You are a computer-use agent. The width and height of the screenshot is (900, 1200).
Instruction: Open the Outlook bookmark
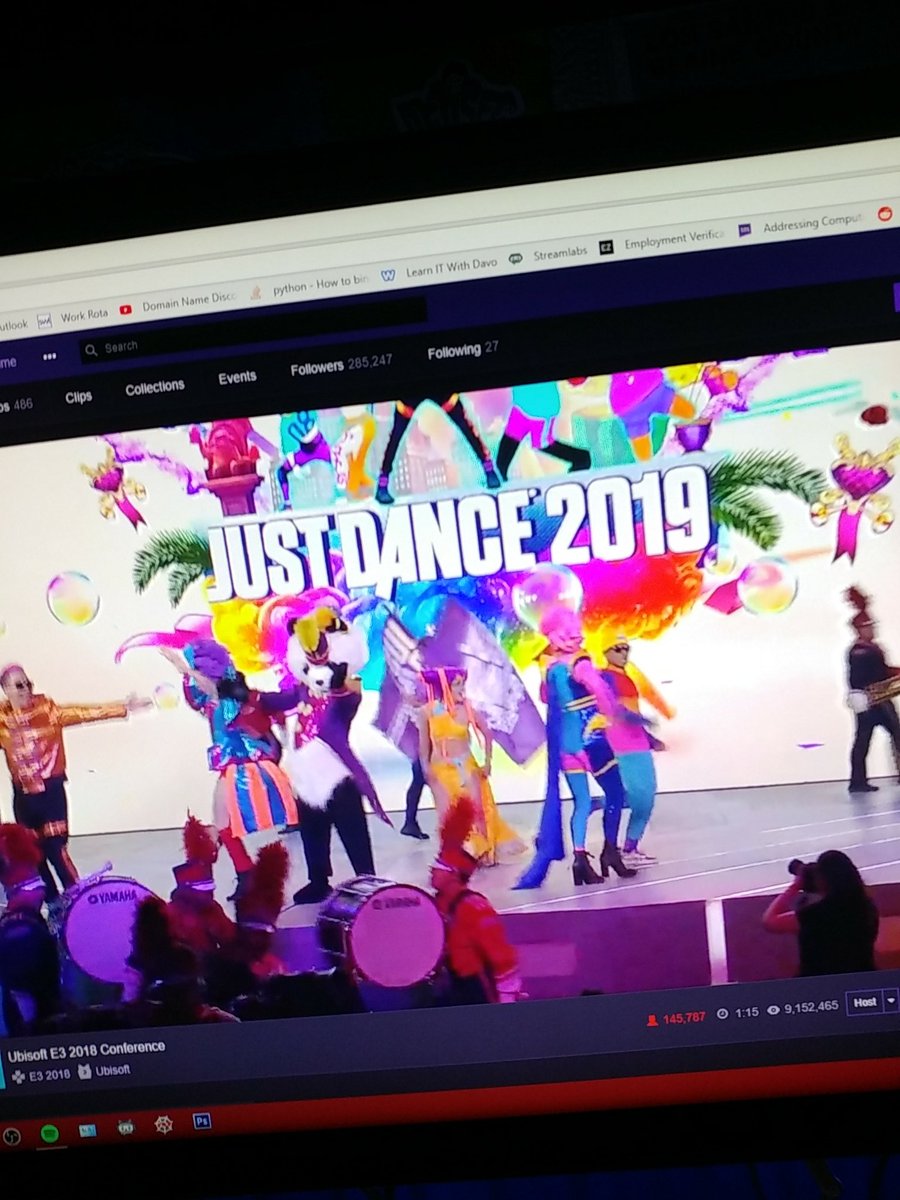coord(14,324)
